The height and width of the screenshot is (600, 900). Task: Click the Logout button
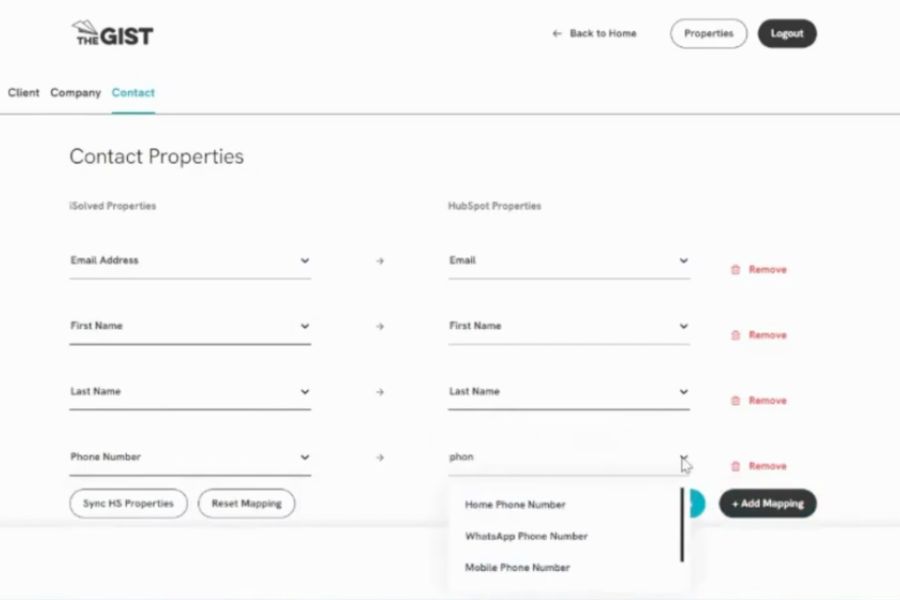coord(787,33)
